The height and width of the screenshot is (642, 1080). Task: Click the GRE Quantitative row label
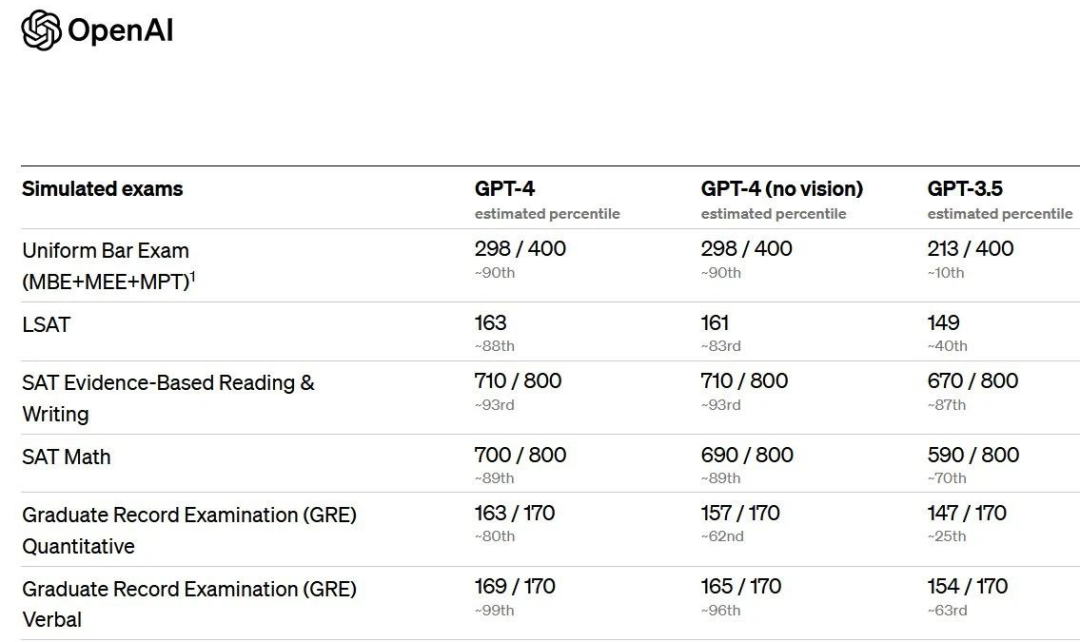190,515
